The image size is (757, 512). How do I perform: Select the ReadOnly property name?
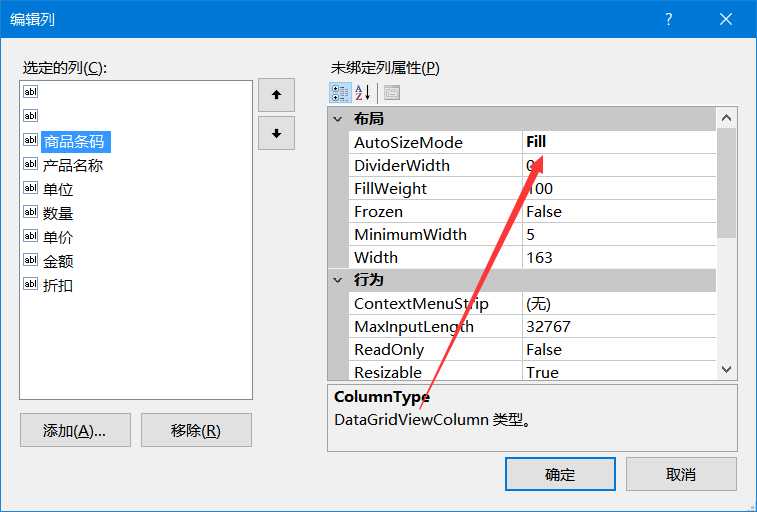pos(389,349)
